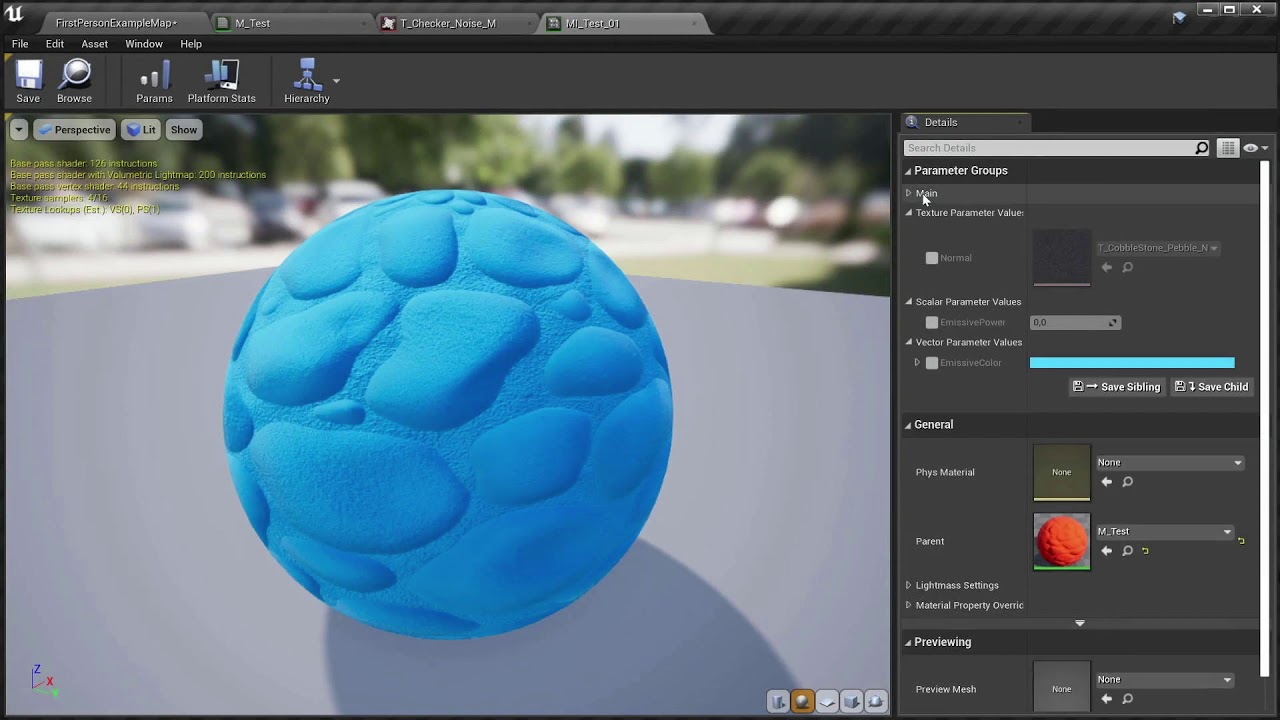Collapse Texture Parameter Values group
This screenshot has height=720, width=1280.
coord(909,213)
